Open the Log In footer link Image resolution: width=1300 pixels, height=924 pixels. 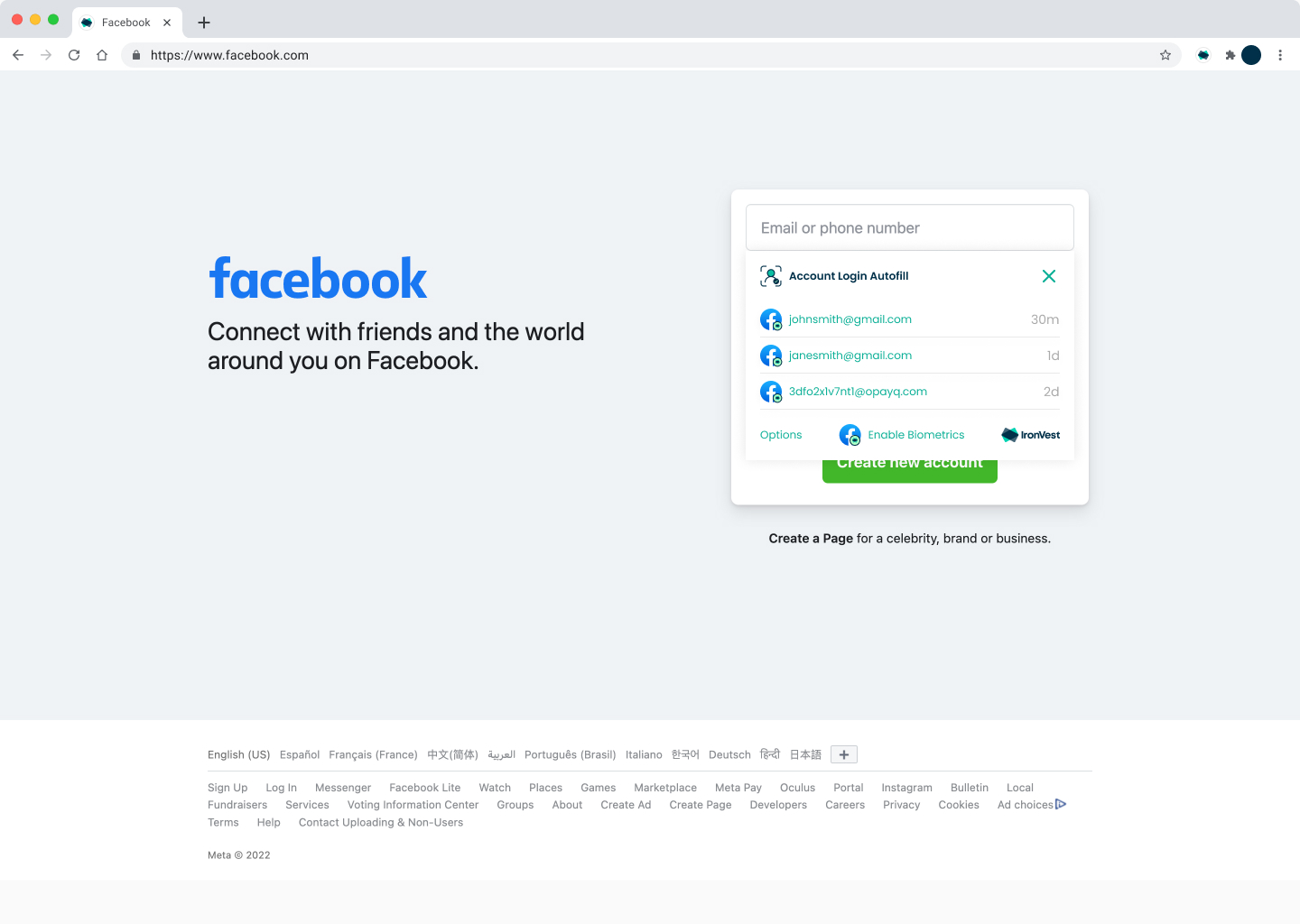click(x=281, y=788)
